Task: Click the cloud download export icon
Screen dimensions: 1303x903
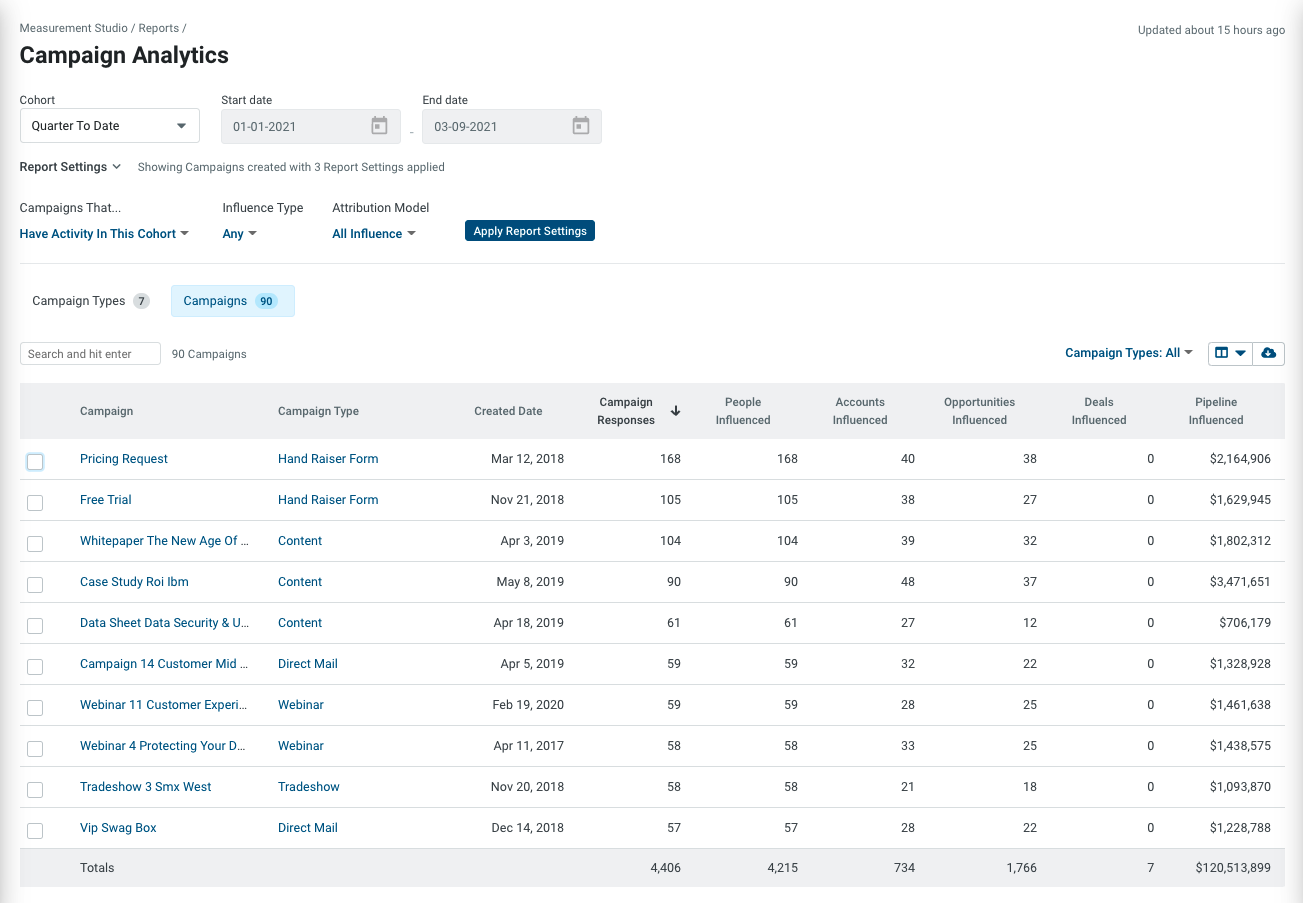Action: pyautogui.click(x=1269, y=353)
